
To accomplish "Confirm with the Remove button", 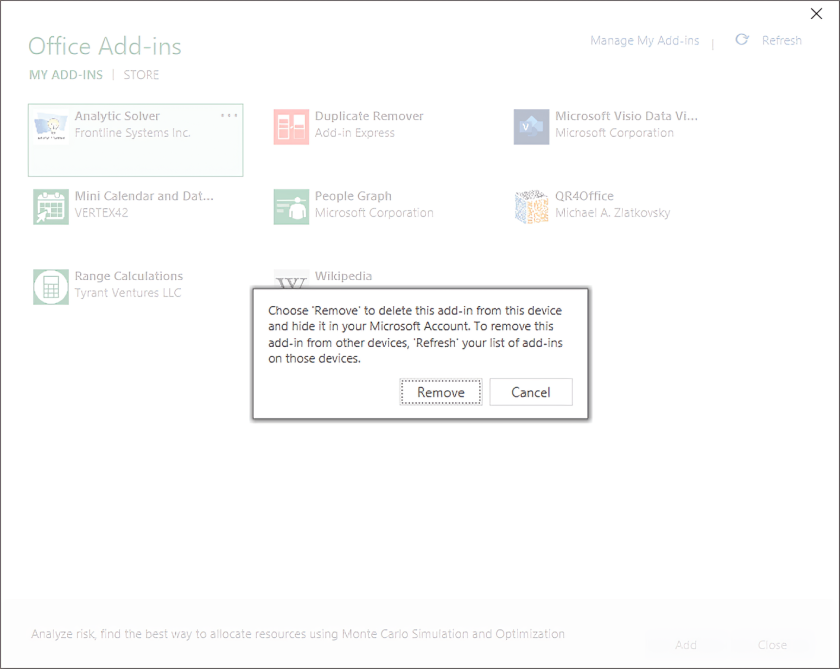I will [x=441, y=392].
